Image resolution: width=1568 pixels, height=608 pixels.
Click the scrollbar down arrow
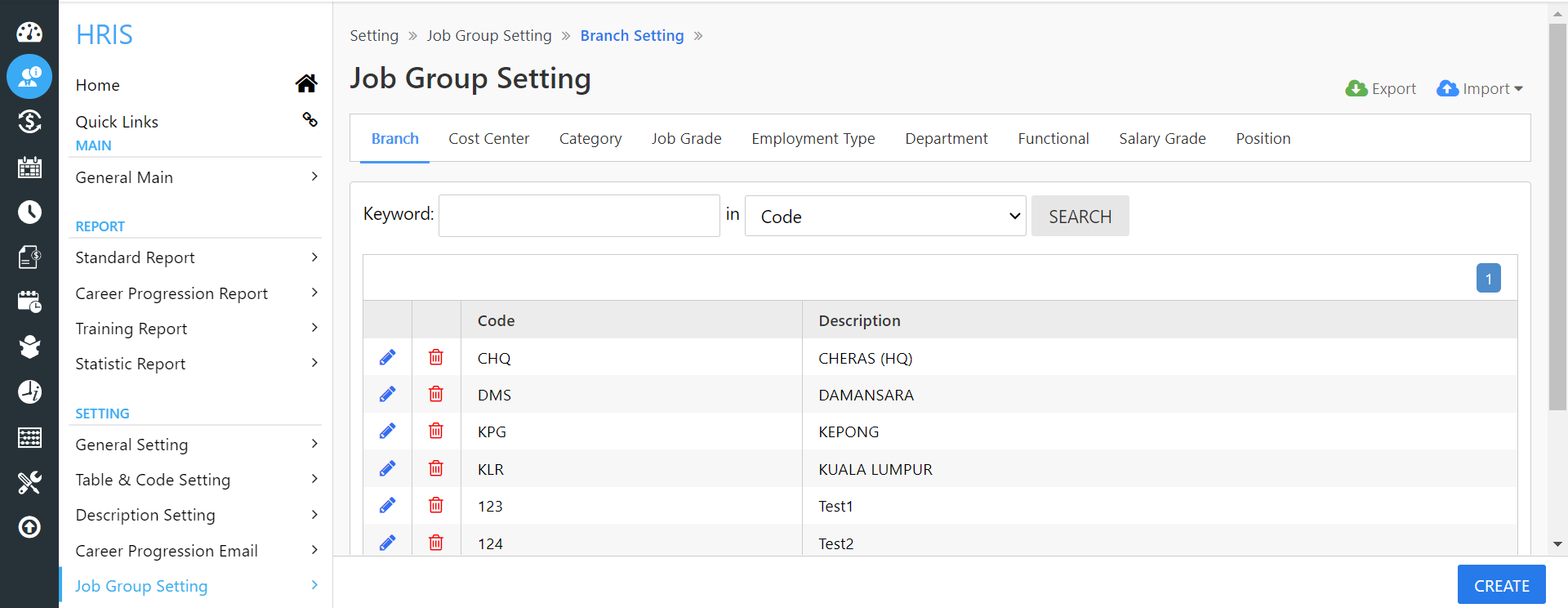1557,544
